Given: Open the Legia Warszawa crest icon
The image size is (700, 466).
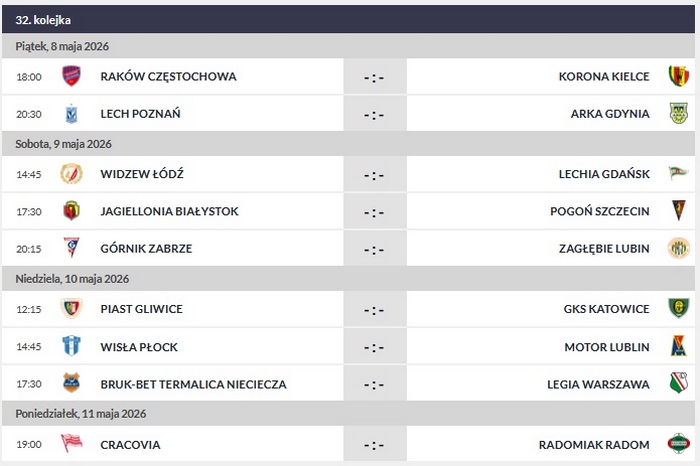Looking at the screenshot, I should pos(679,383).
